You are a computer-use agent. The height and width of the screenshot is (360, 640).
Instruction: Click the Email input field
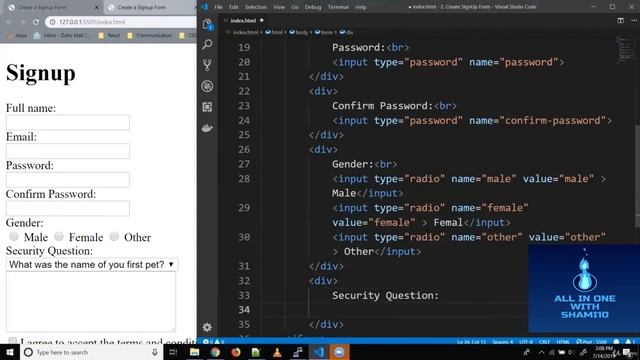[x=68, y=151]
